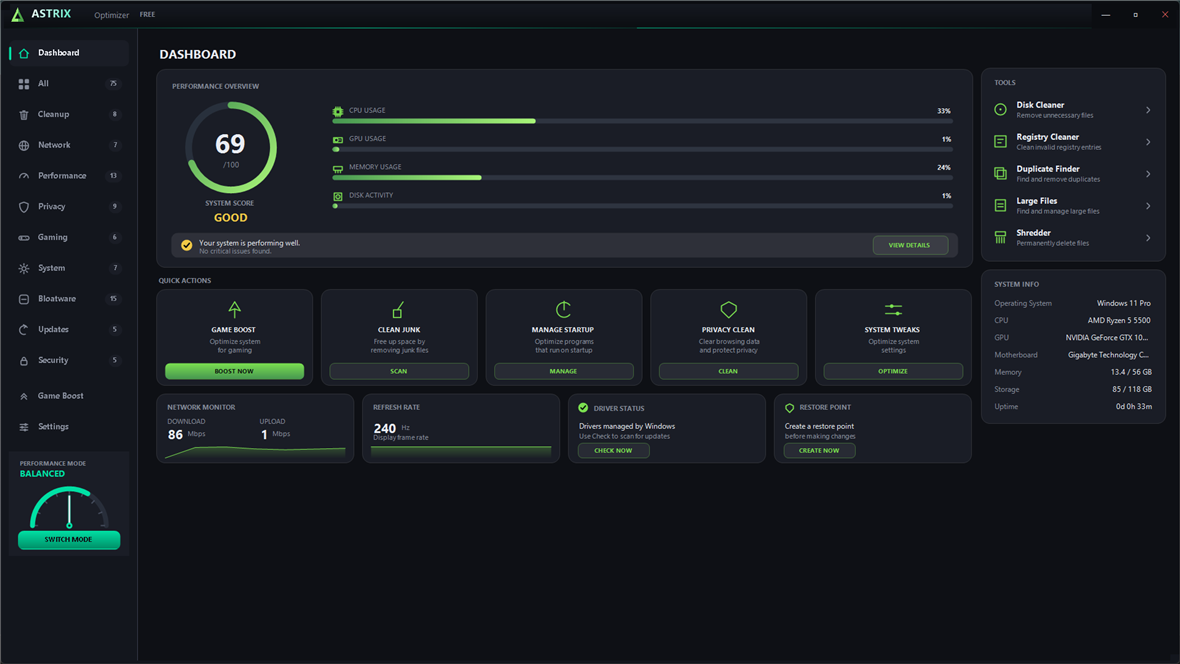Click the Manage startup button
Screen dimensions: 1180x664
[564, 371]
